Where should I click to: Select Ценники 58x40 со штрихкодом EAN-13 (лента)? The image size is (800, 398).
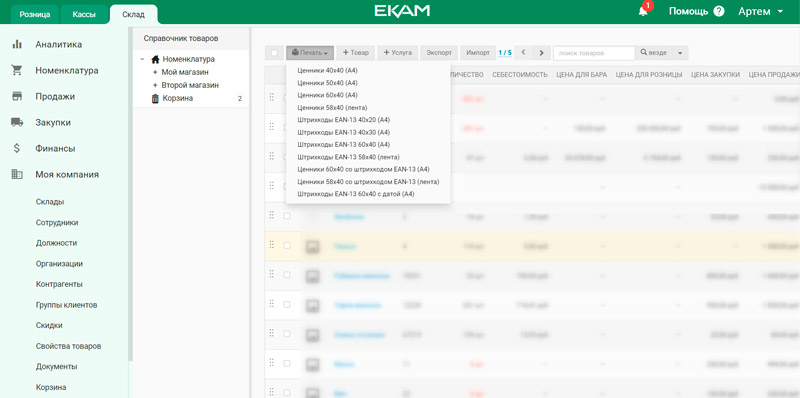368,182
